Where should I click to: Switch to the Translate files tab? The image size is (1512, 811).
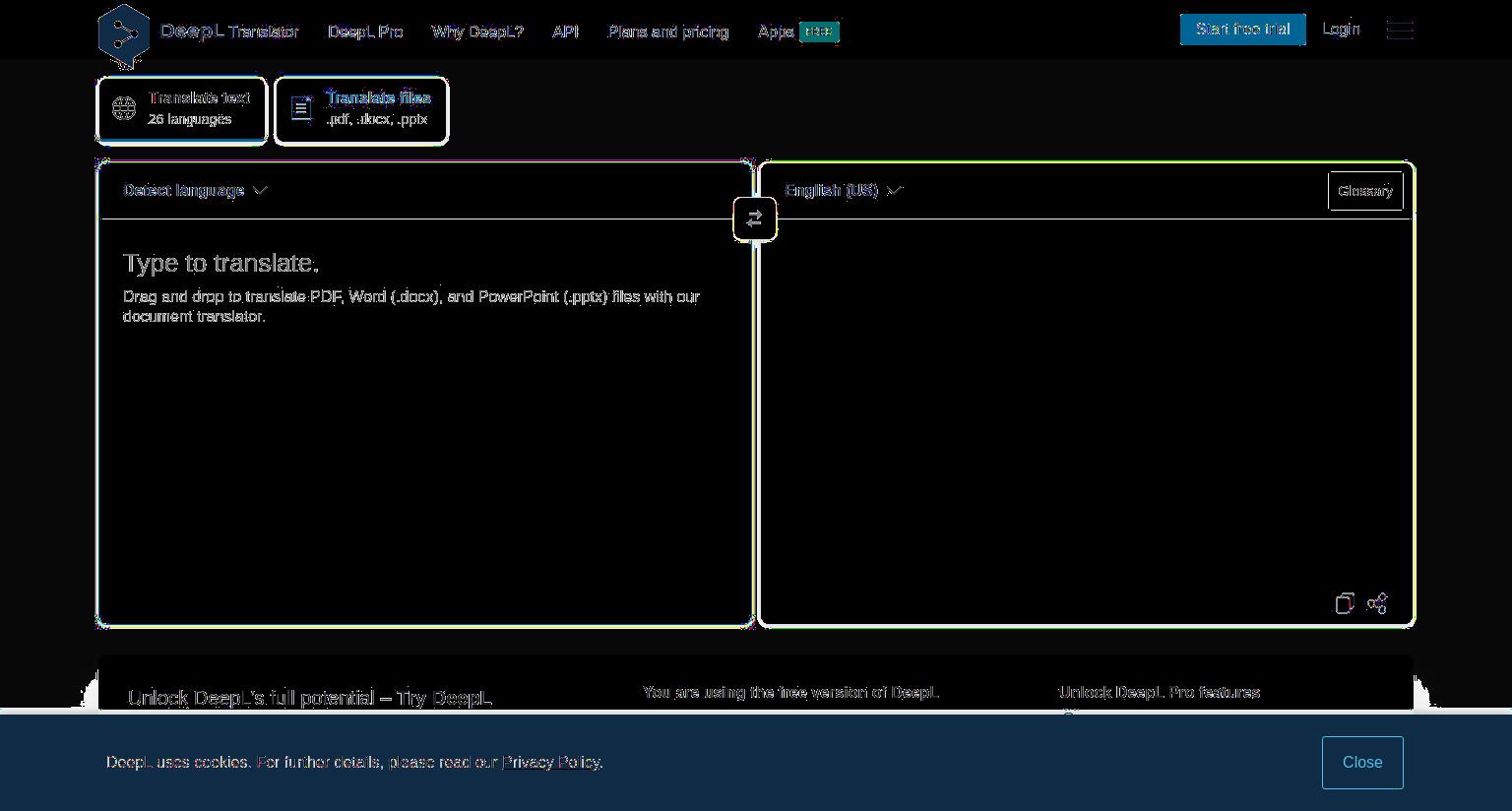[361, 109]
